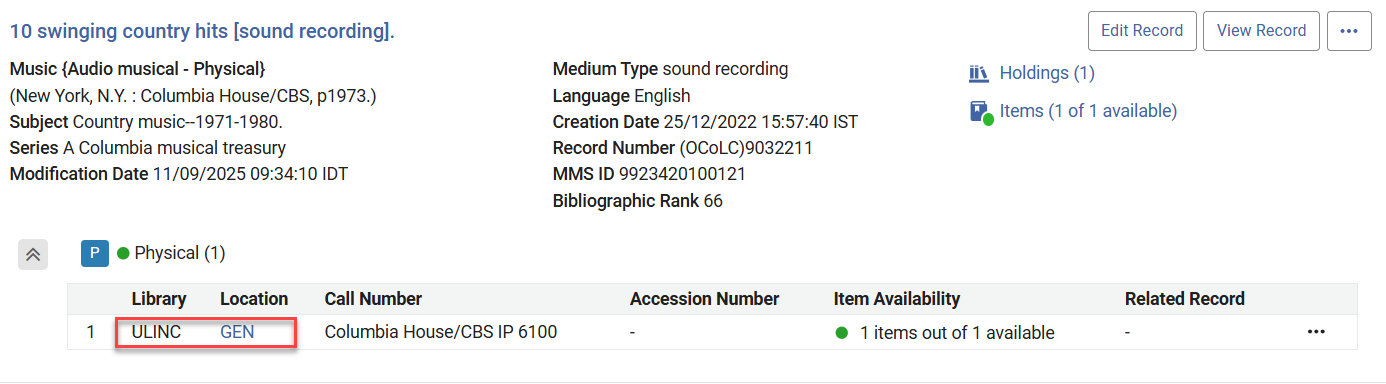Click the green dot beside Physical
This screenshot has height=384, width=1386.
pos(123,254)
